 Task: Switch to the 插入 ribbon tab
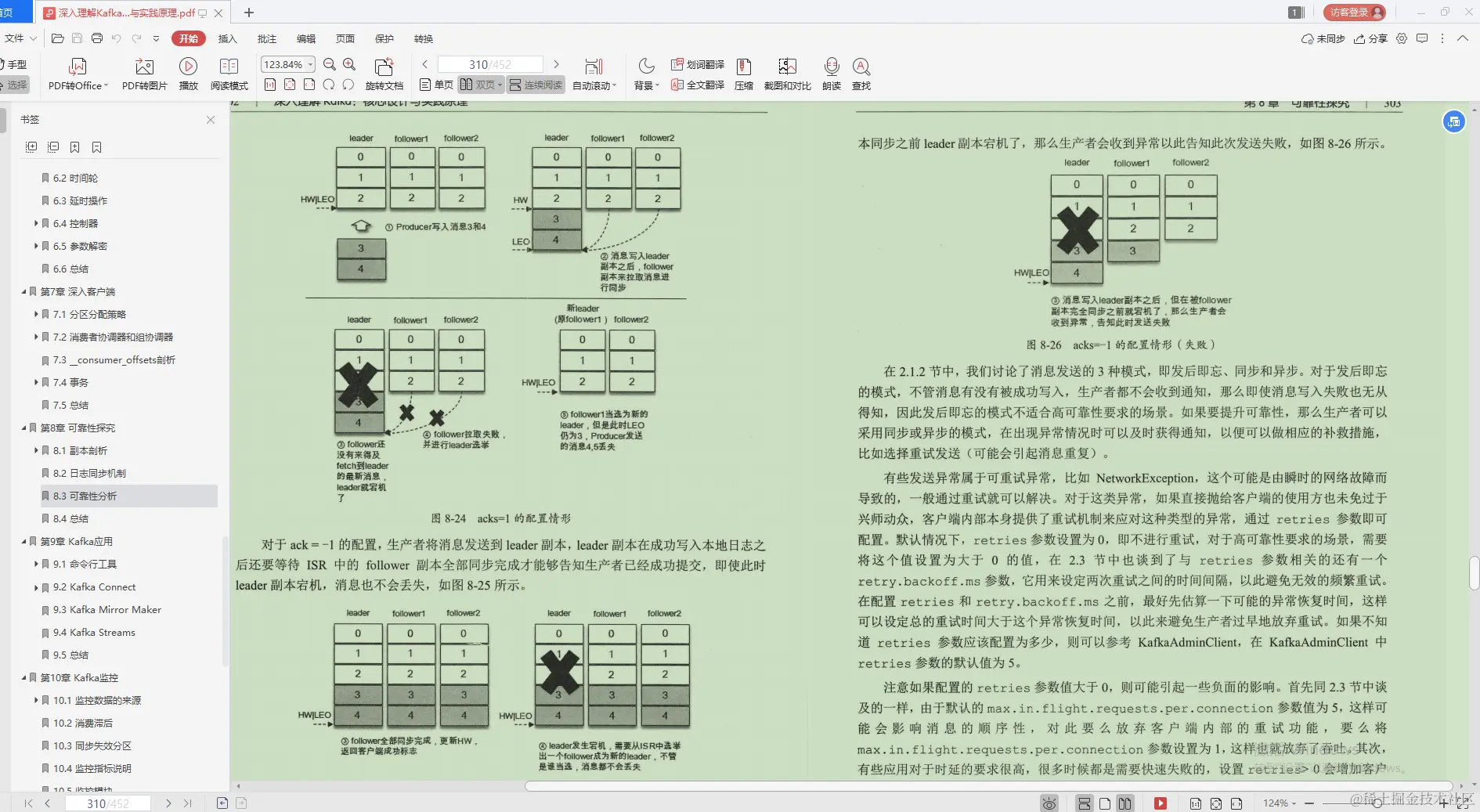click(227, 38)
